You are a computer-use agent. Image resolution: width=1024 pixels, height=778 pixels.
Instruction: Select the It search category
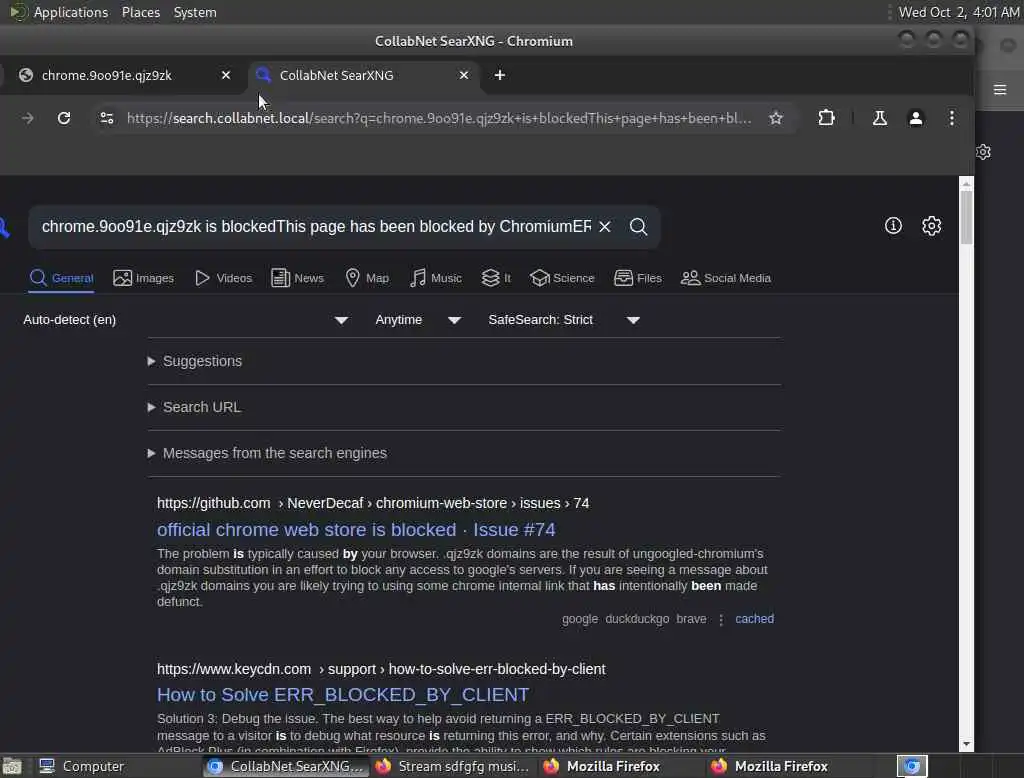pyautogui.click(x=496, y=278)
